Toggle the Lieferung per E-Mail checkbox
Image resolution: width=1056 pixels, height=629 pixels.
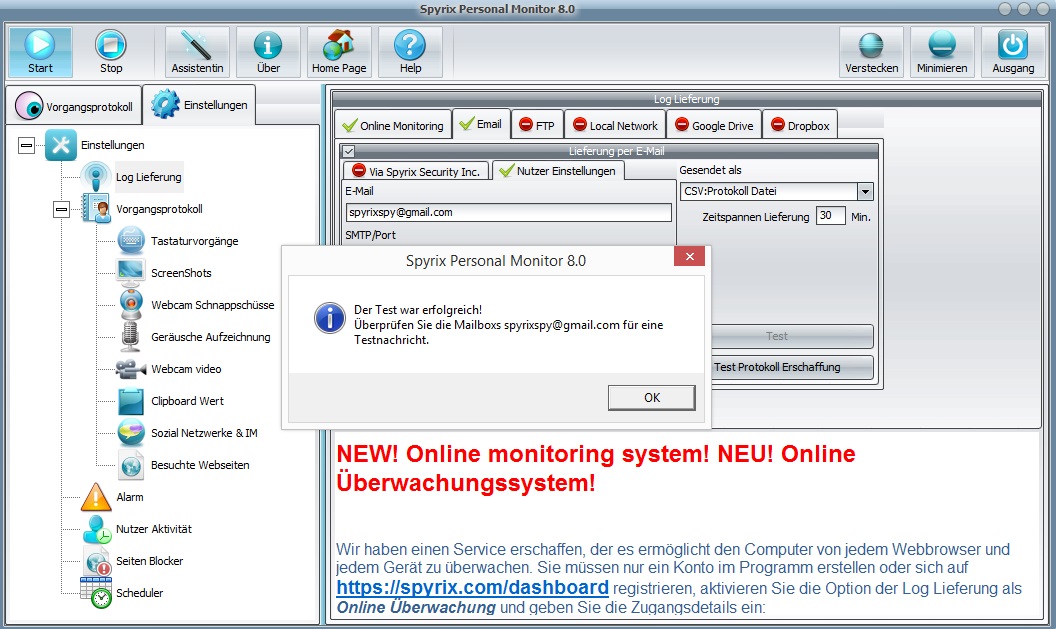(348, 152)
